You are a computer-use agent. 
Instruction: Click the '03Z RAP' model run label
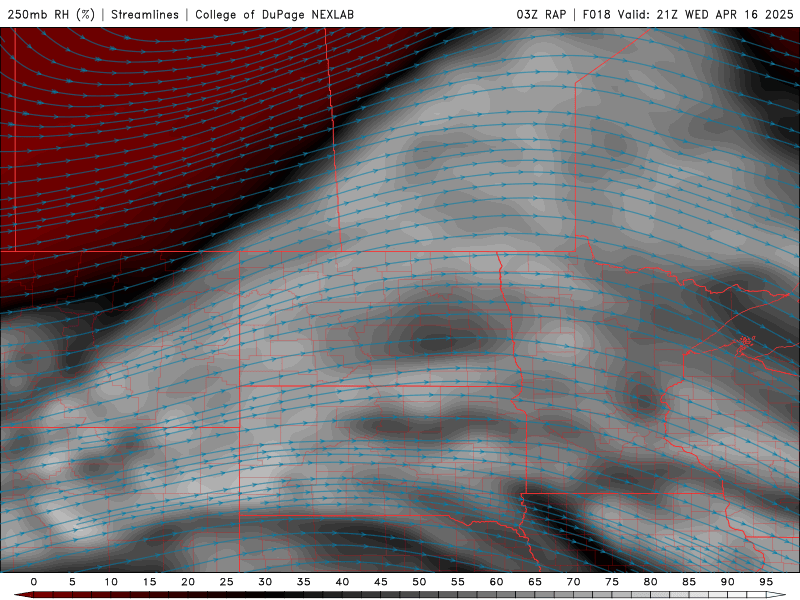[541, 14]
